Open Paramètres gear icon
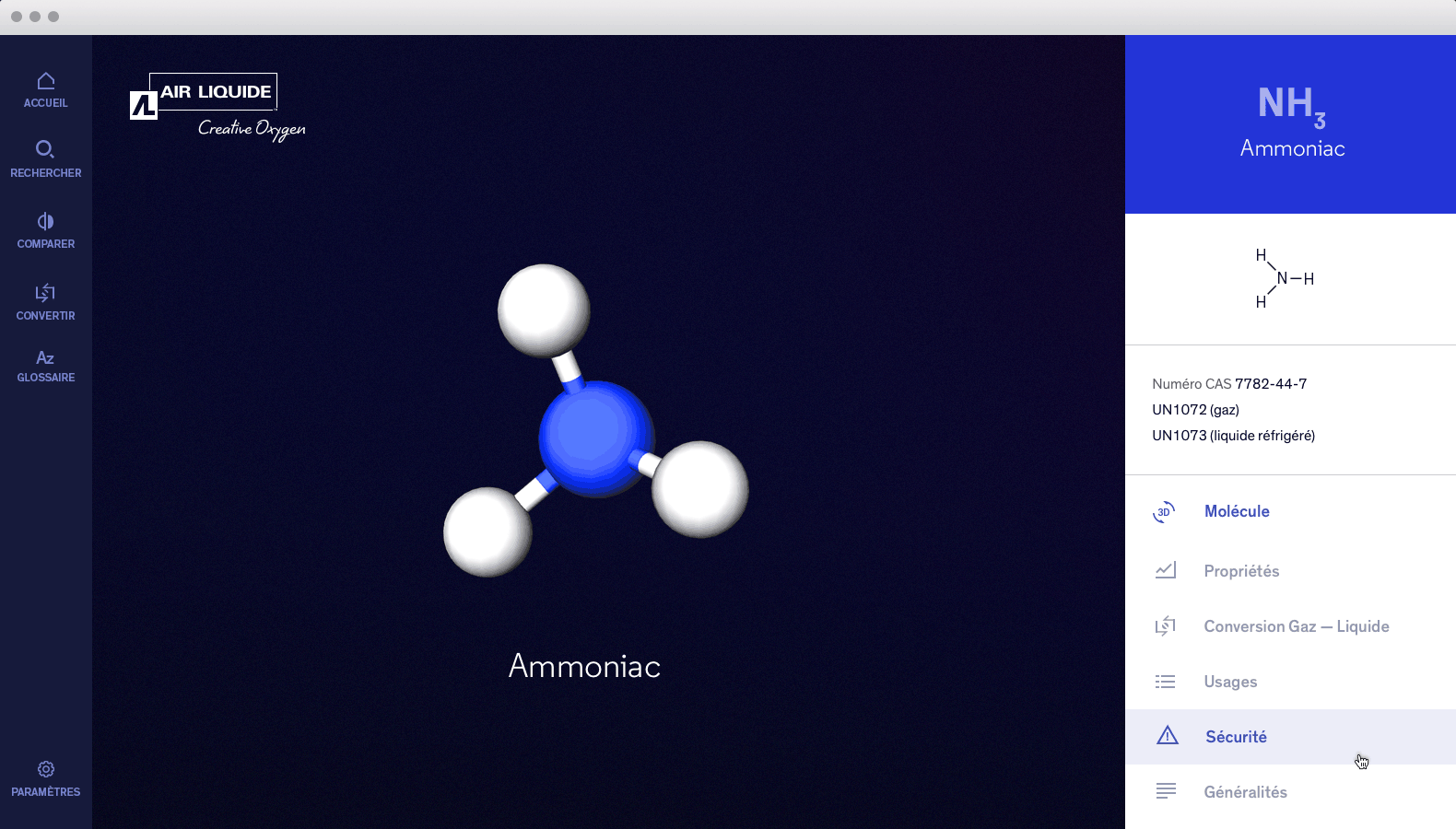The width and height of the screenshot is (1456, 829). [x=45, y=769]
